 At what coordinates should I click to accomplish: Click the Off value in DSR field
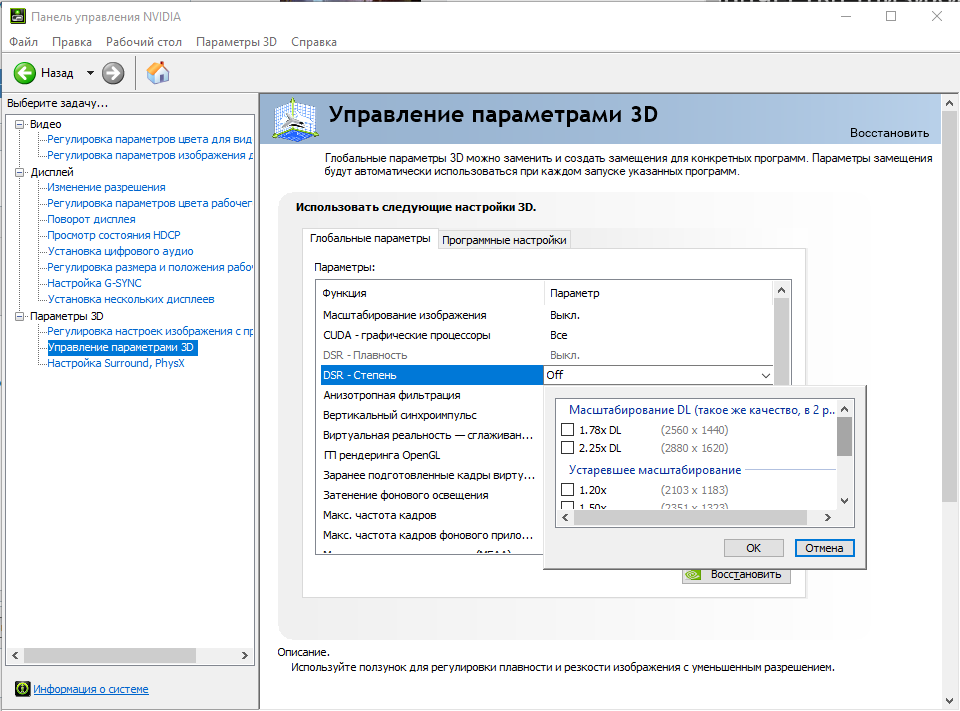pos(555,375)
